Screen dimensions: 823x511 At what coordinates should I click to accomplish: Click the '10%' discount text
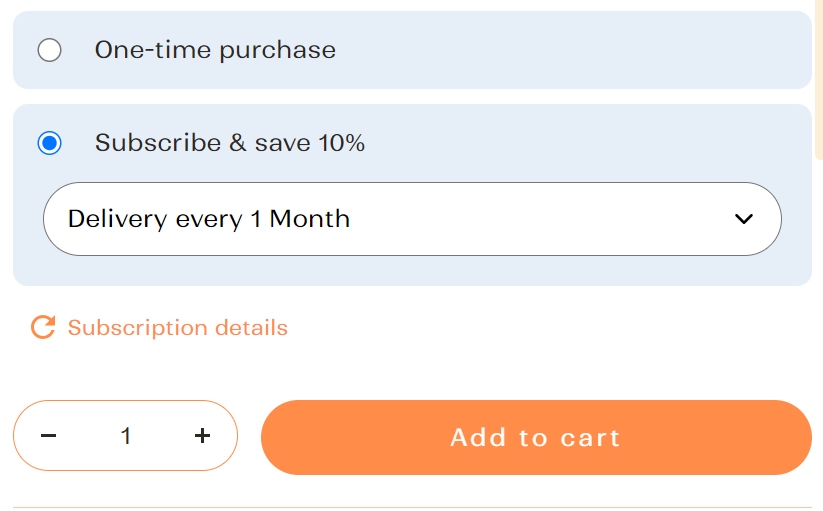pos(341,143)
